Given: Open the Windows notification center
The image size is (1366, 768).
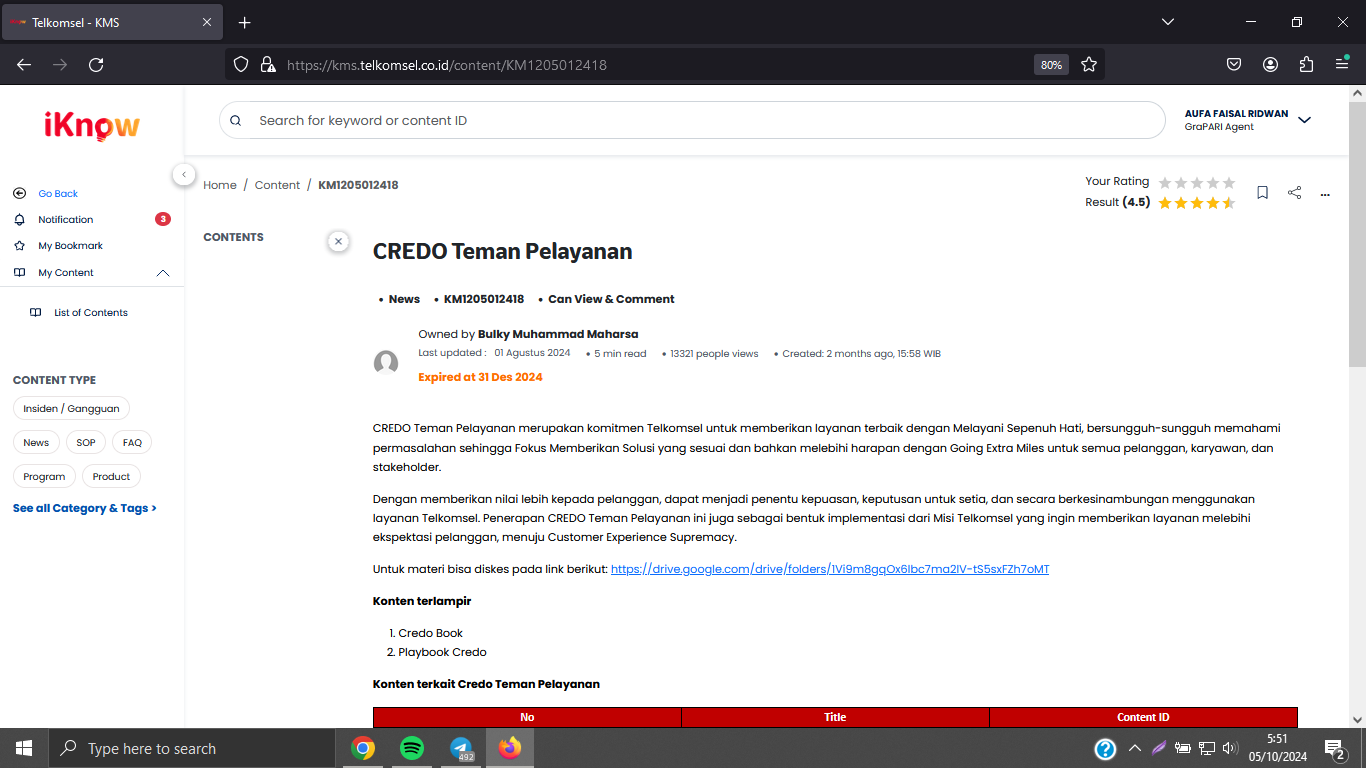Looking at the screenshot, I should tap(1334, 748).
